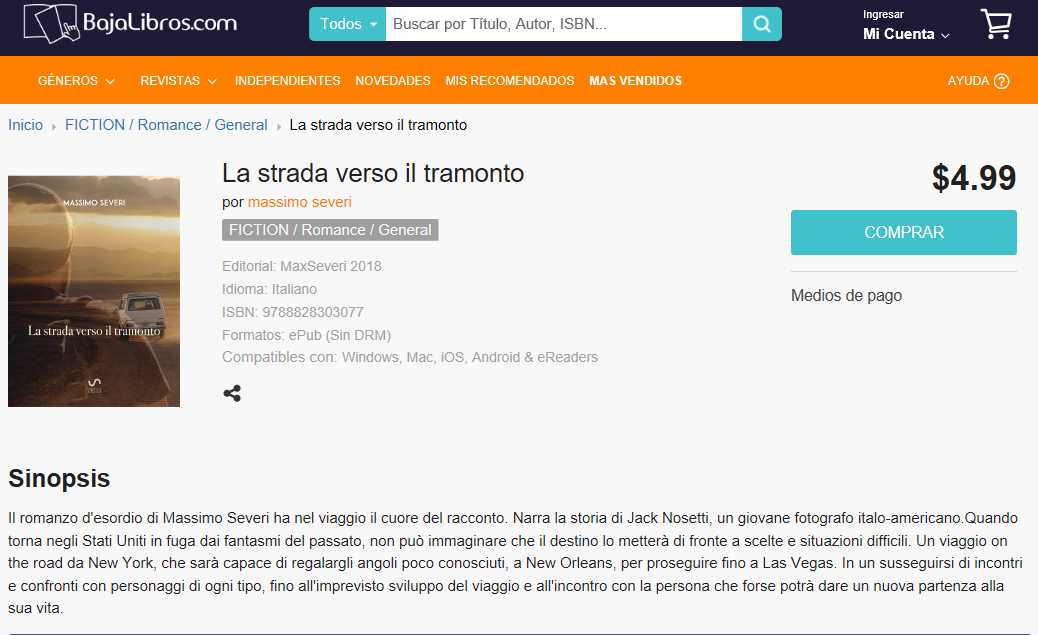Open the Mas Vendidos page

click(635, 81)
